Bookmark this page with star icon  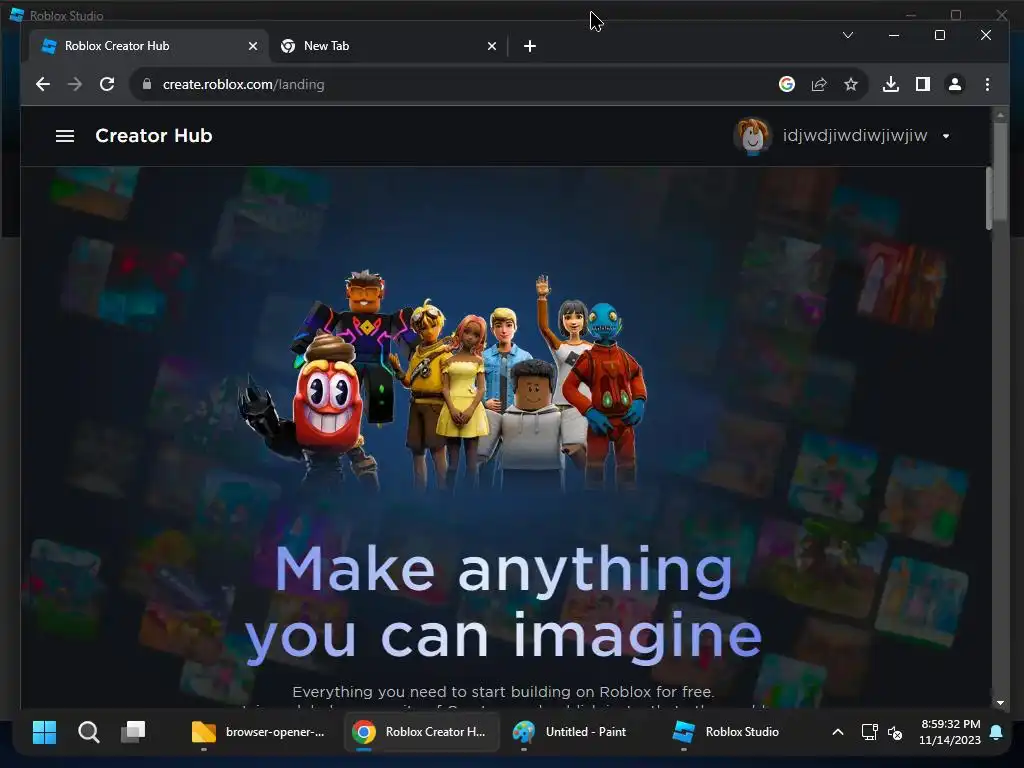(x=851, y=84)
